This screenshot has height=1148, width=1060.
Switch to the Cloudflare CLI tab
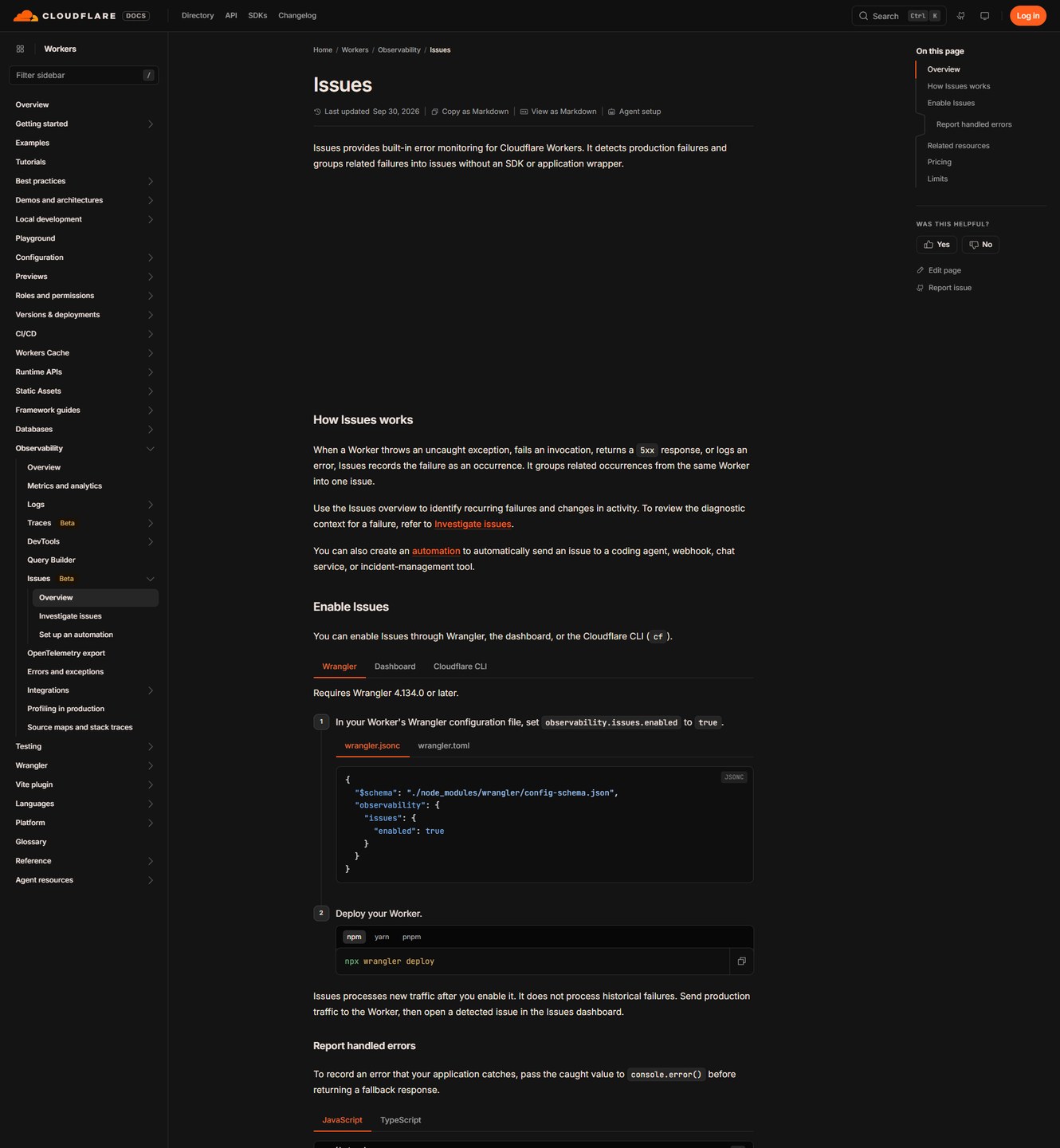point(460,666)
